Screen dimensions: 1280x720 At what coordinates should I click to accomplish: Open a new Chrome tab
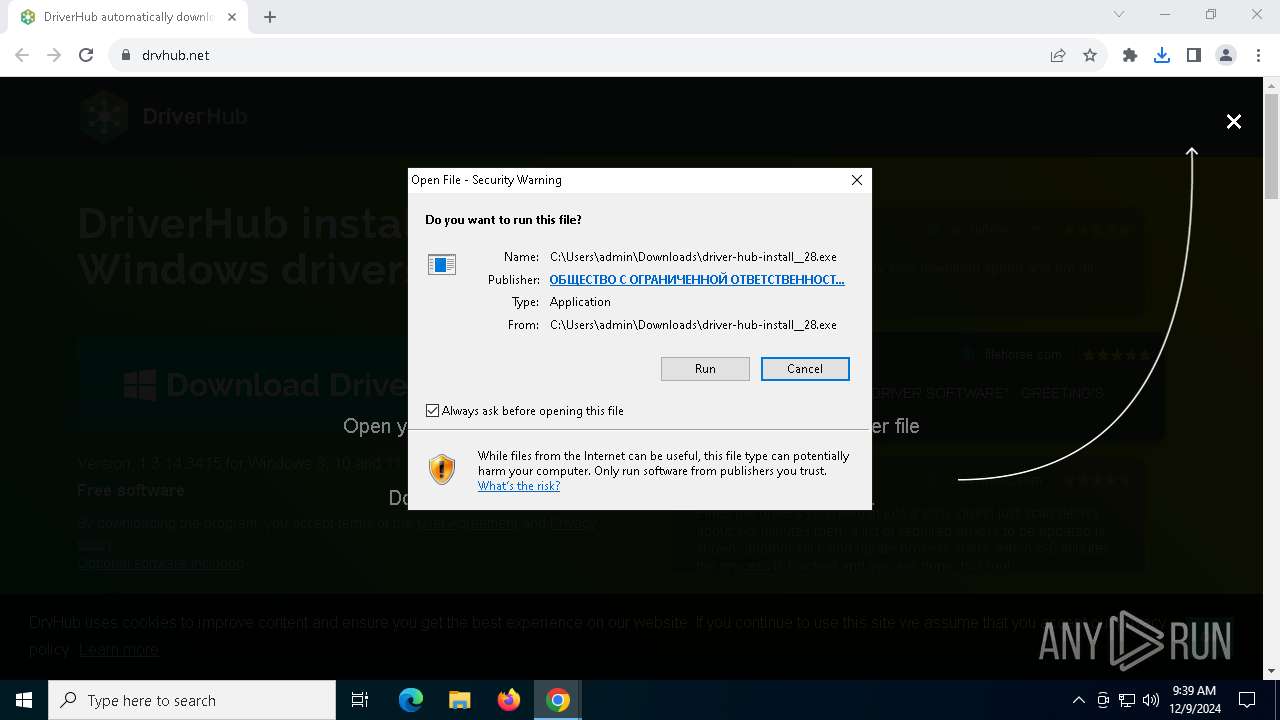coord(270,17)
